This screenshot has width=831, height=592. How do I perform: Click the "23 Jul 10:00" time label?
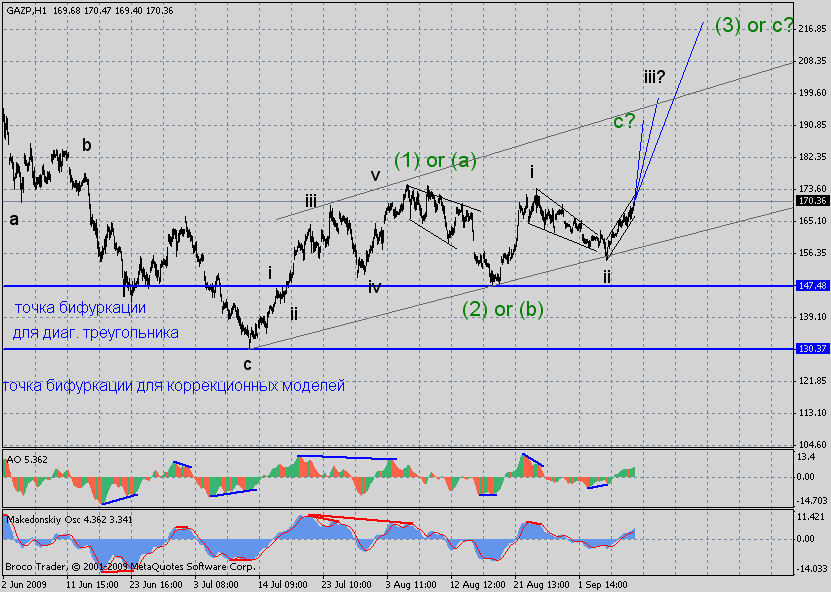point(349,585)
